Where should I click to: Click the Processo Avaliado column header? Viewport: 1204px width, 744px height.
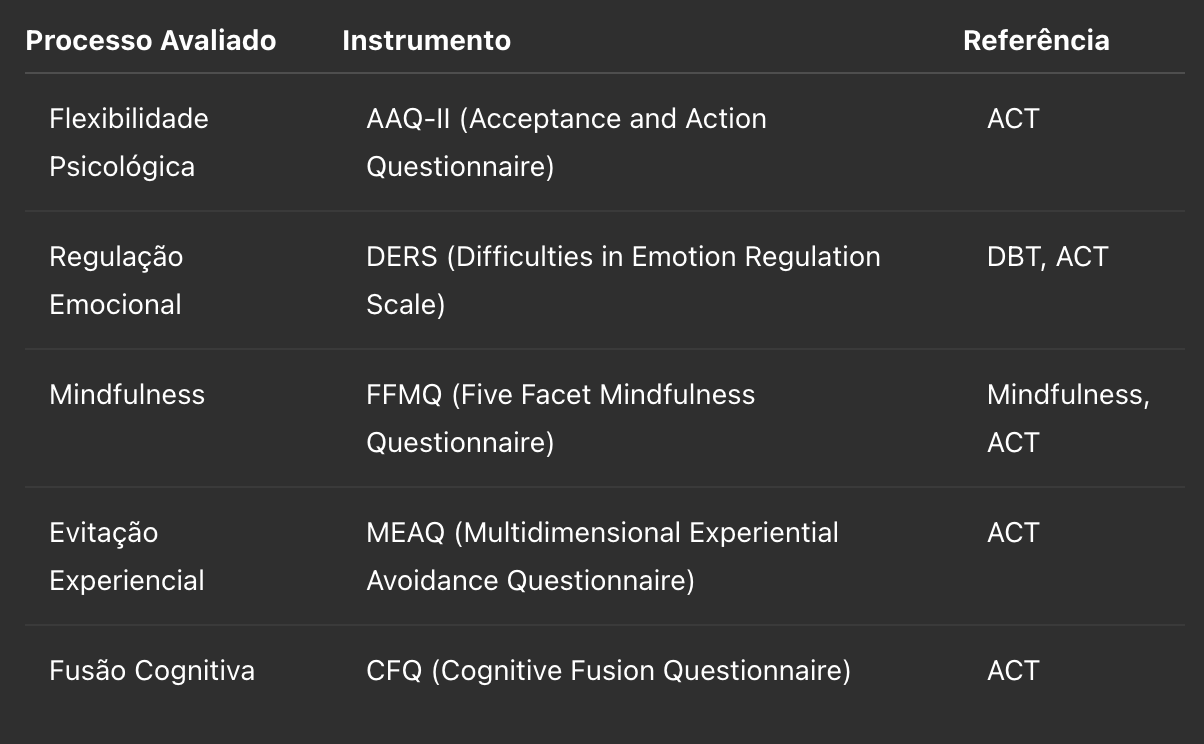(x=151, y=41)
